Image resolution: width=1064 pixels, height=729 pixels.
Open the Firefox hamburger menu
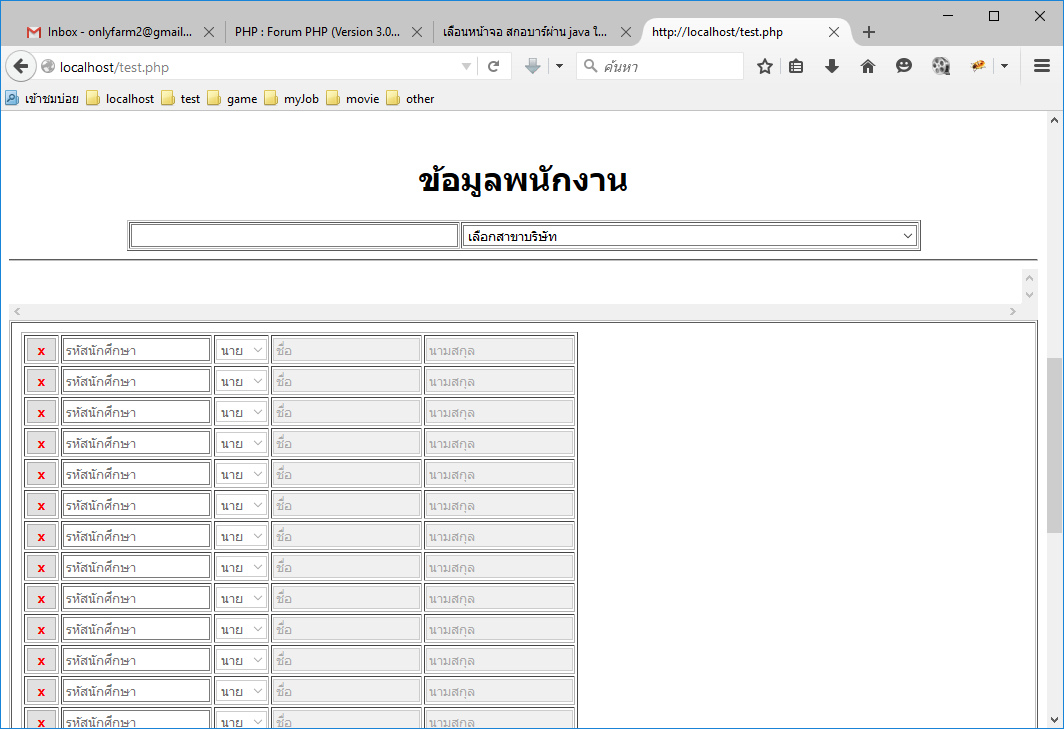(1041, 66)
